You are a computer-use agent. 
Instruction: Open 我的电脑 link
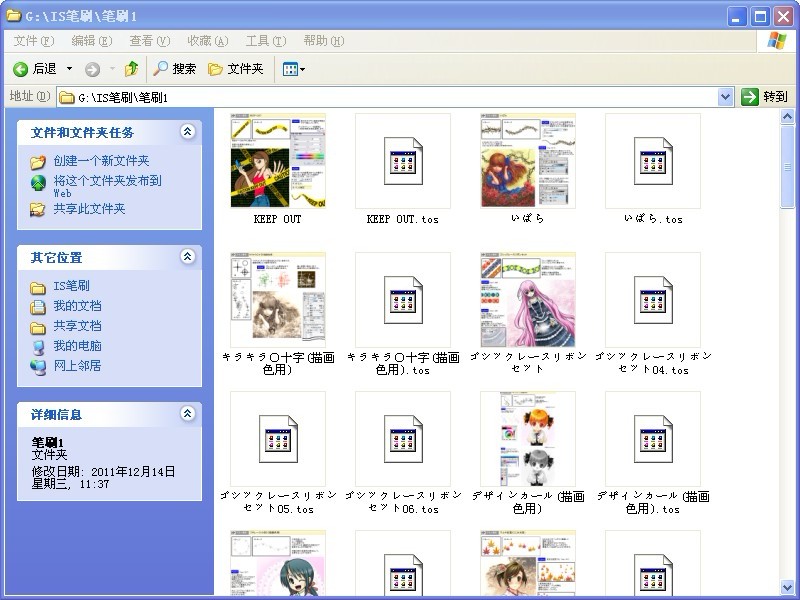[x=78, y=345]
